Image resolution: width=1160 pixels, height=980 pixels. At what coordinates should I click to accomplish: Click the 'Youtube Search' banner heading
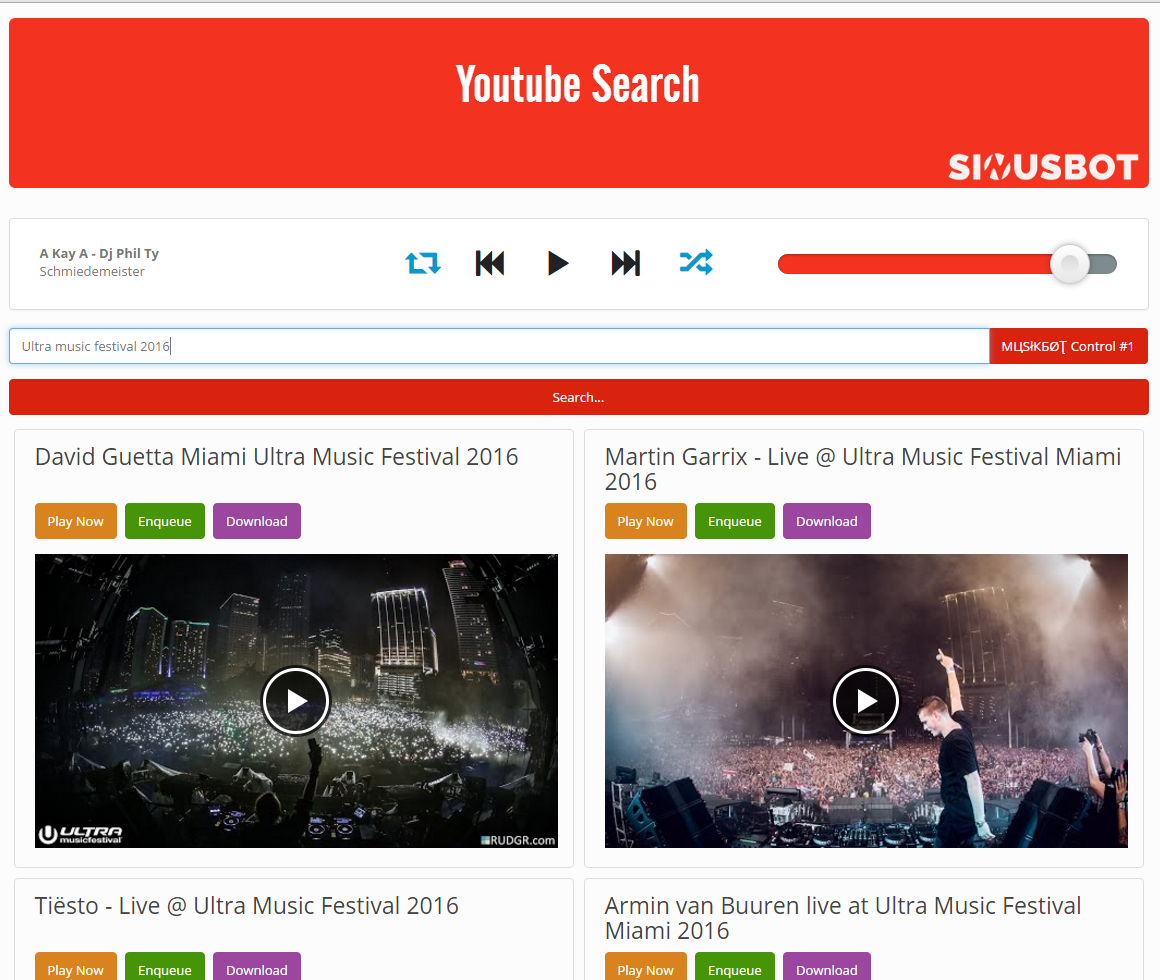pyautogui.click(x=578, y=84)
